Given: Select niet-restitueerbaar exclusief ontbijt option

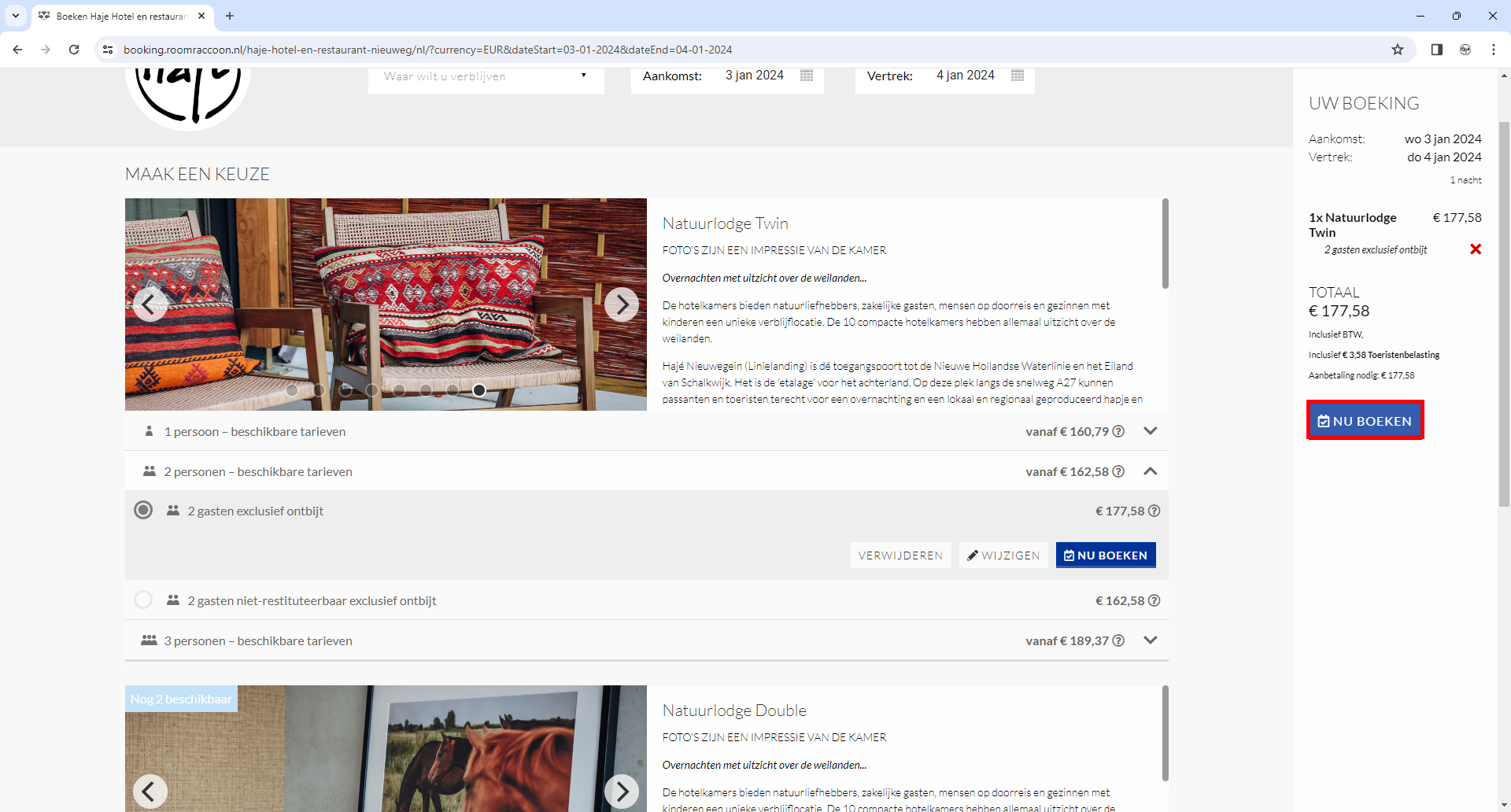Looking at the screenshot, I should coord(143,600).
